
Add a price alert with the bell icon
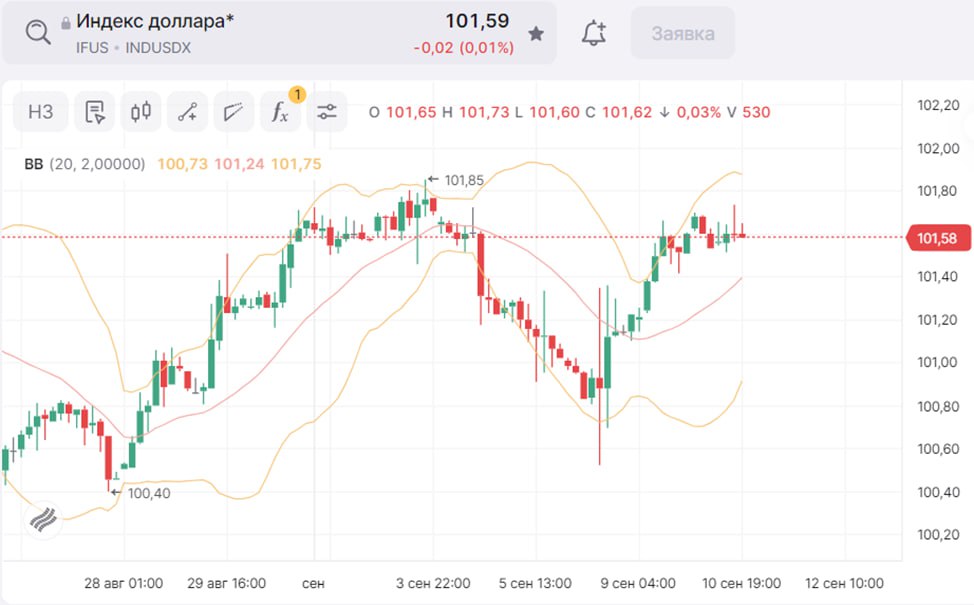tap(594, 33)
